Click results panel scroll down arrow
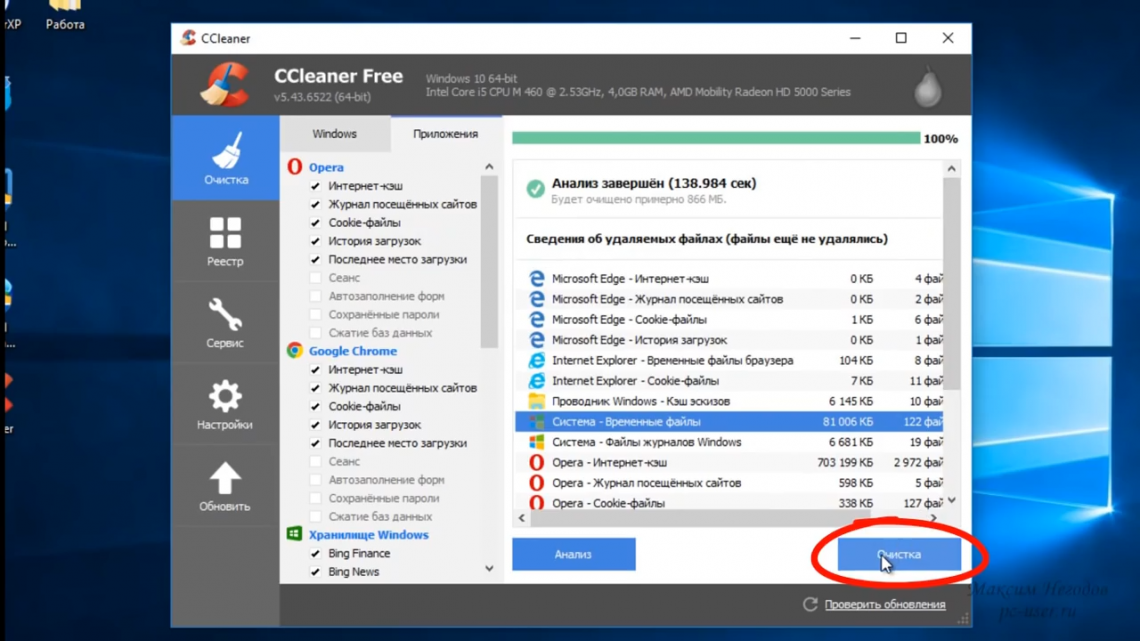 click(952, 500)
